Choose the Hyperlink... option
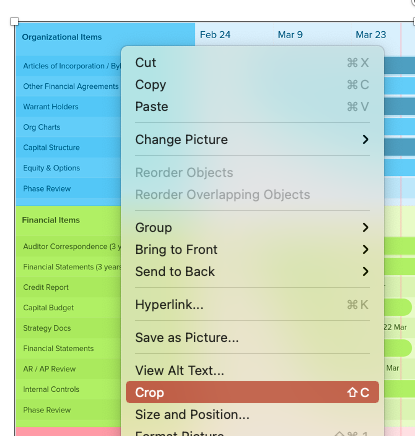The image size is (415, 436). [x=252, y=305]
